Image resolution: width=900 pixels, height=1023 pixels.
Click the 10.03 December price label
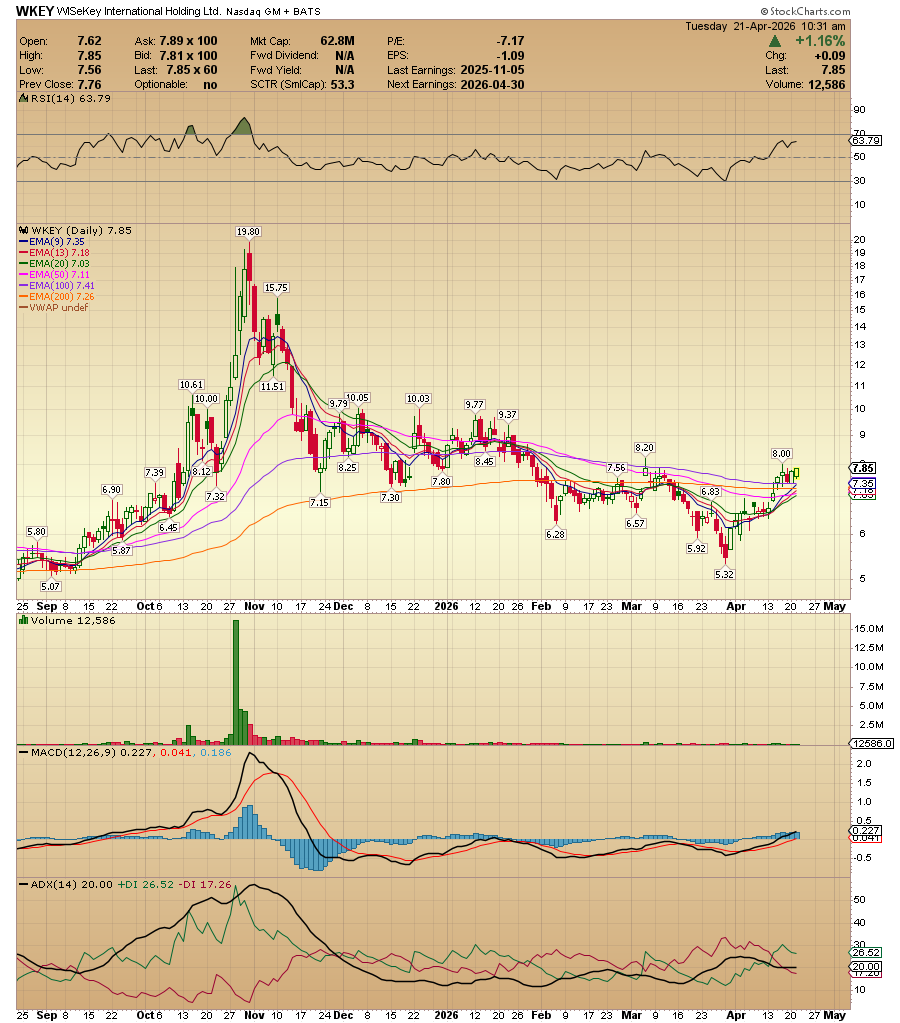(x=418, y=399)
